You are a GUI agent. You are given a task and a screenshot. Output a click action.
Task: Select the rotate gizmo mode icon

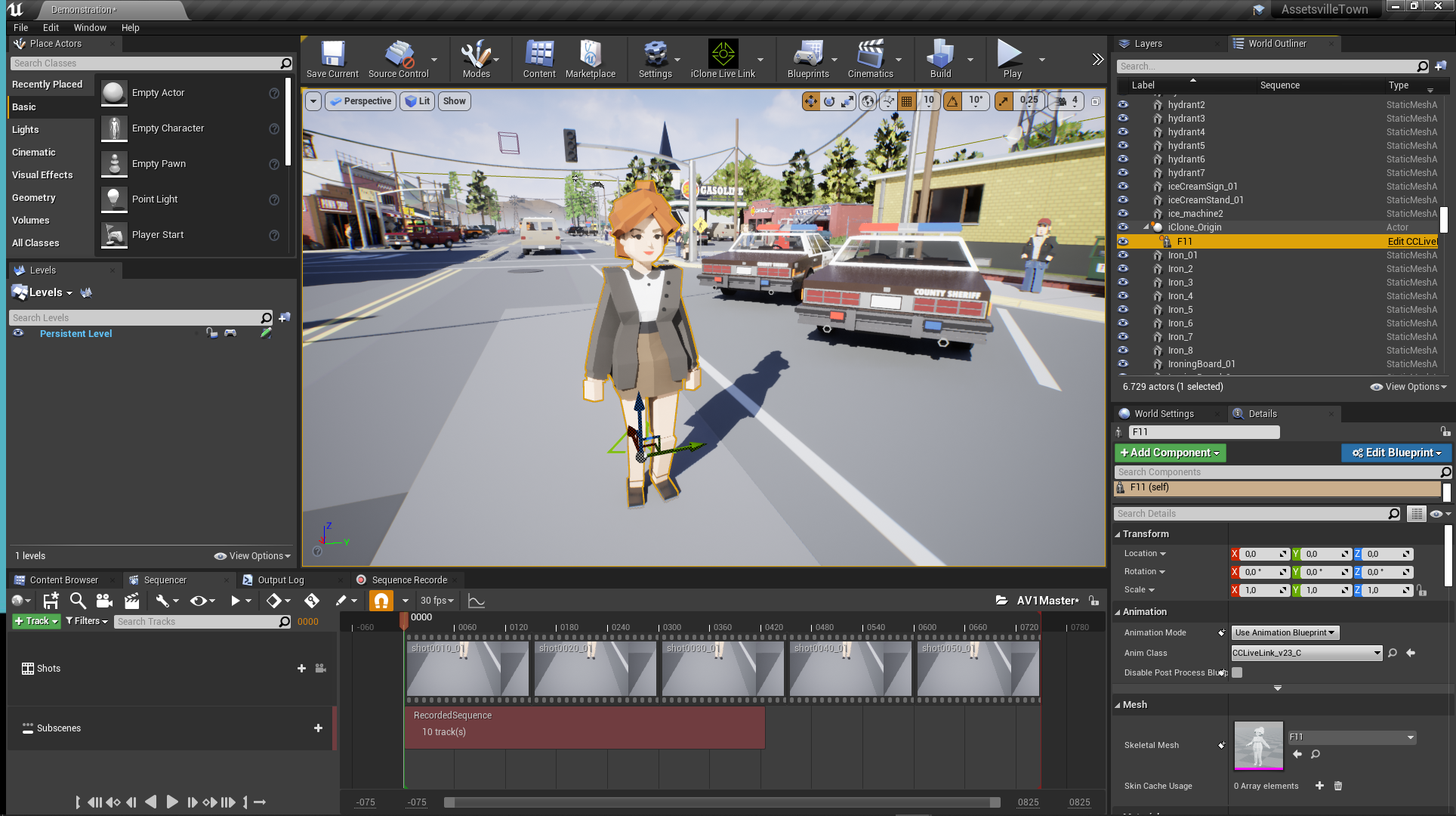click(829, 101)
